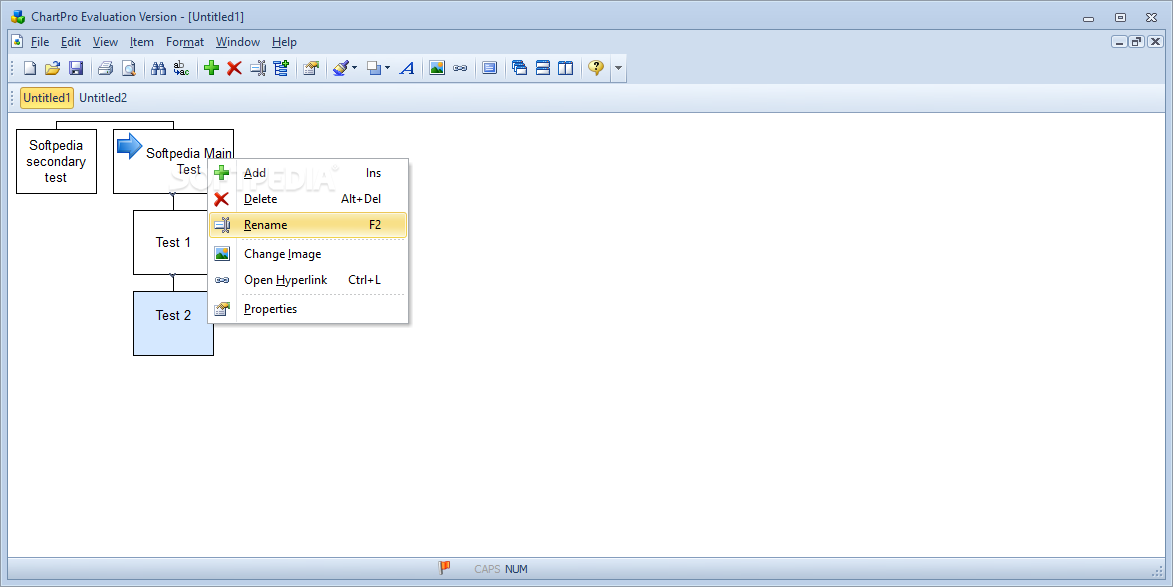Click the add-to-tree toolbar icon
The image size is (1173, 587).
click(x=281, y=68)
